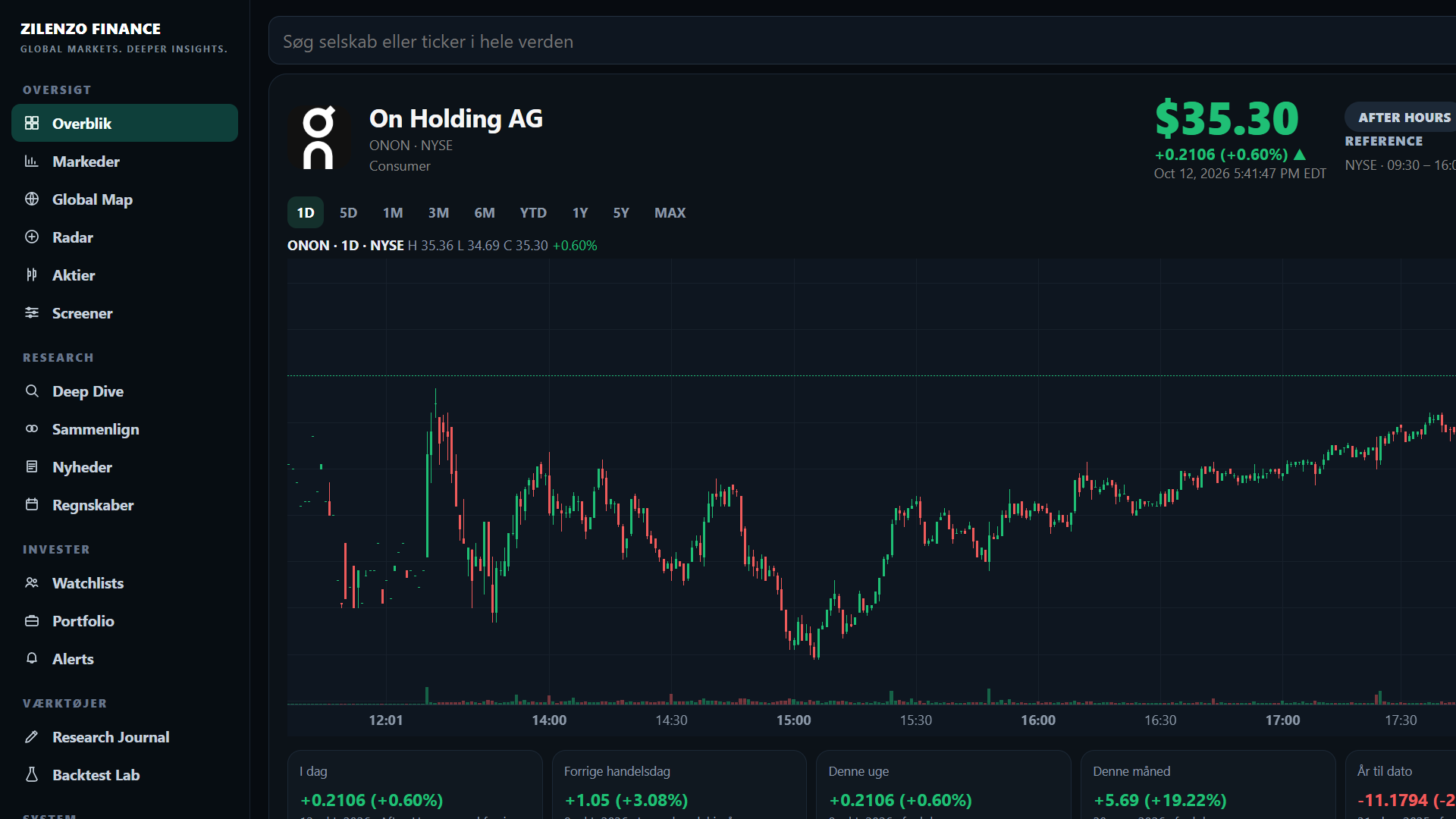Click the search company or ticker field
The height and width of the screenshot is (819, 1456).
click(862, 41)
